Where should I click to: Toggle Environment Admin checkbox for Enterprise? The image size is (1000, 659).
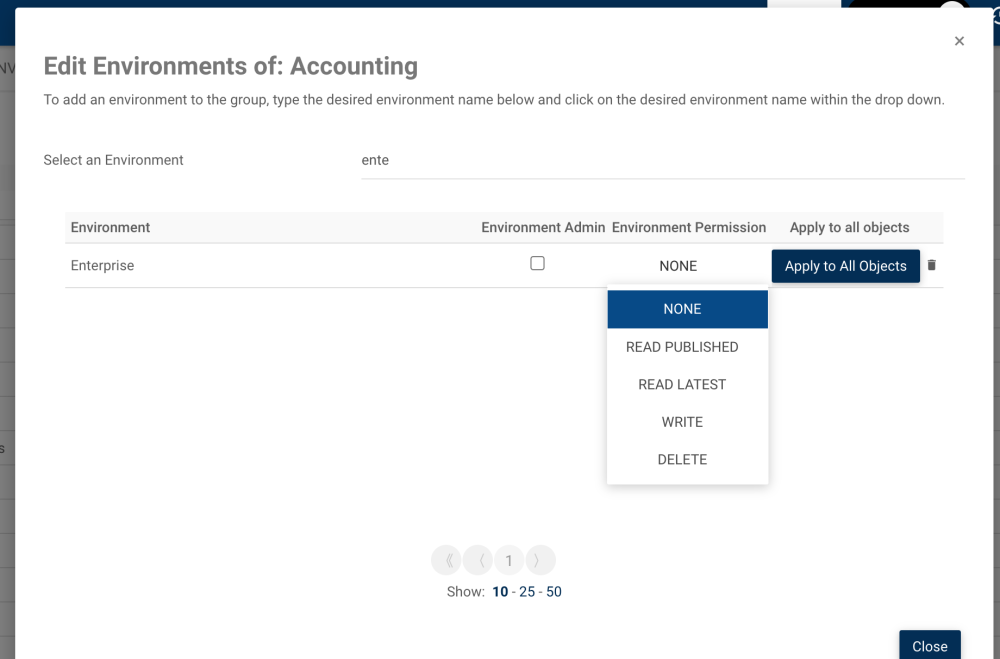tap(537, 263)
